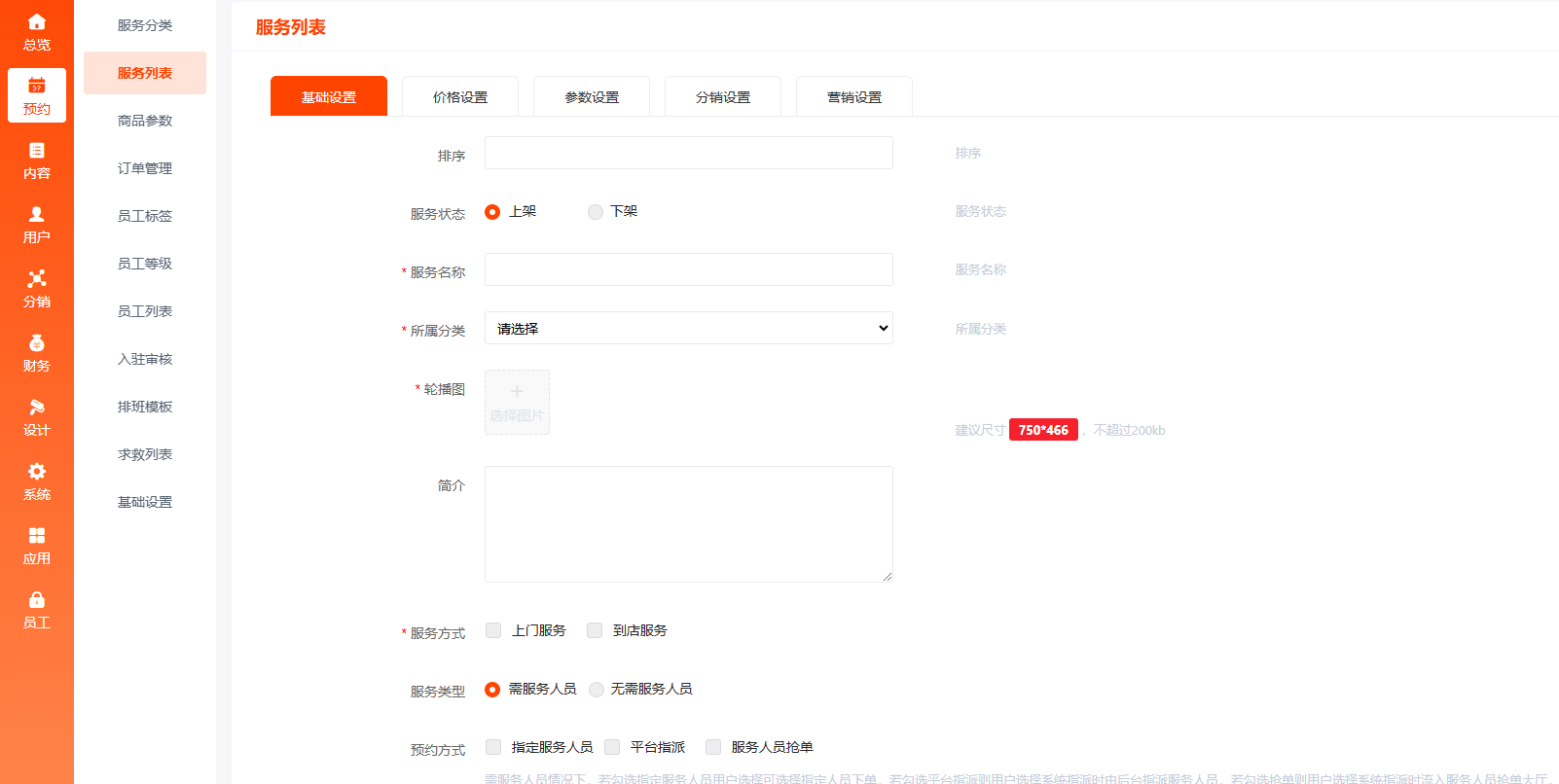Image resolution: width=1559 pixels, height=784 pixels.
Task: Click the 设计 design icon
Action: 36,408
